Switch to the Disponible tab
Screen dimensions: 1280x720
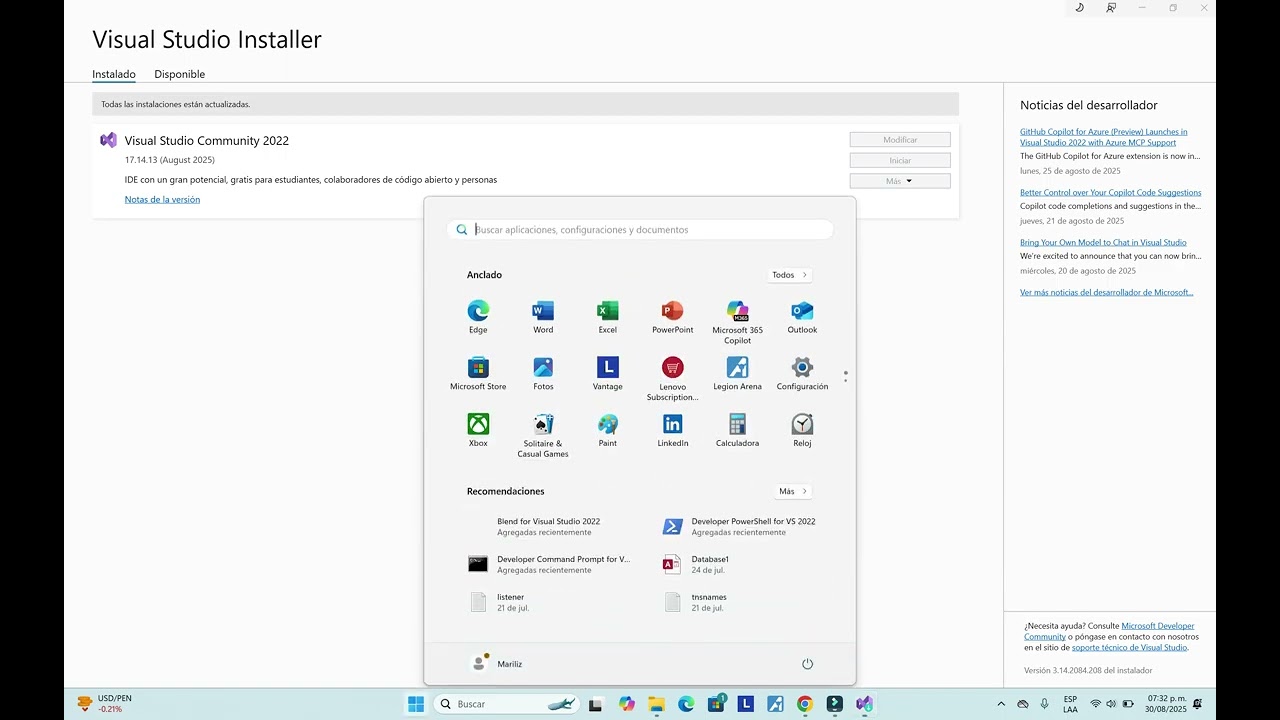[x=180, y=74]
